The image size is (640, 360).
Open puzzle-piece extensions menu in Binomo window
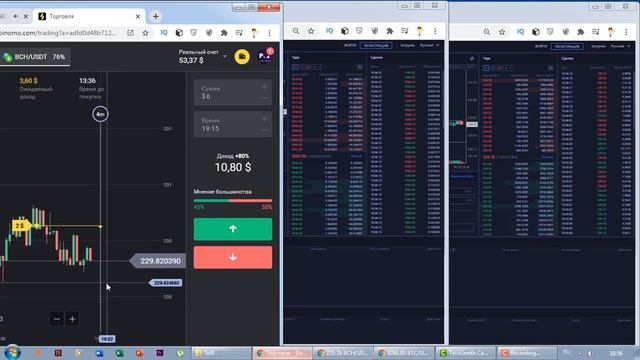(224, 33)
